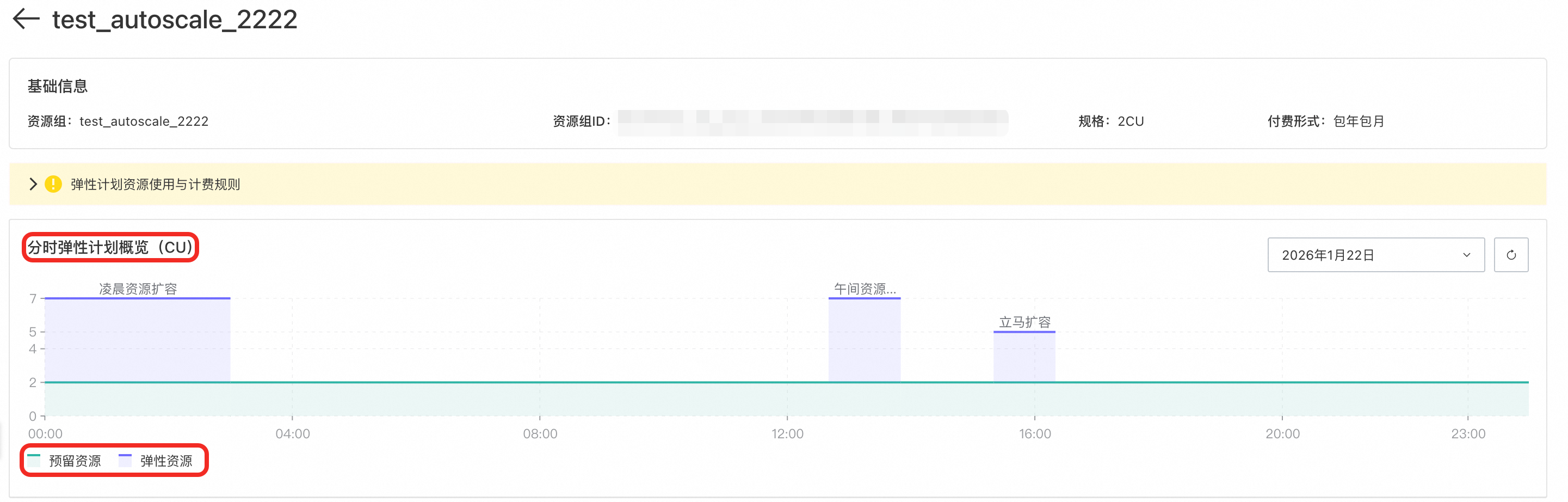
Task: Refresh the elastic plan chart
Action: [x=1511, y=255]
